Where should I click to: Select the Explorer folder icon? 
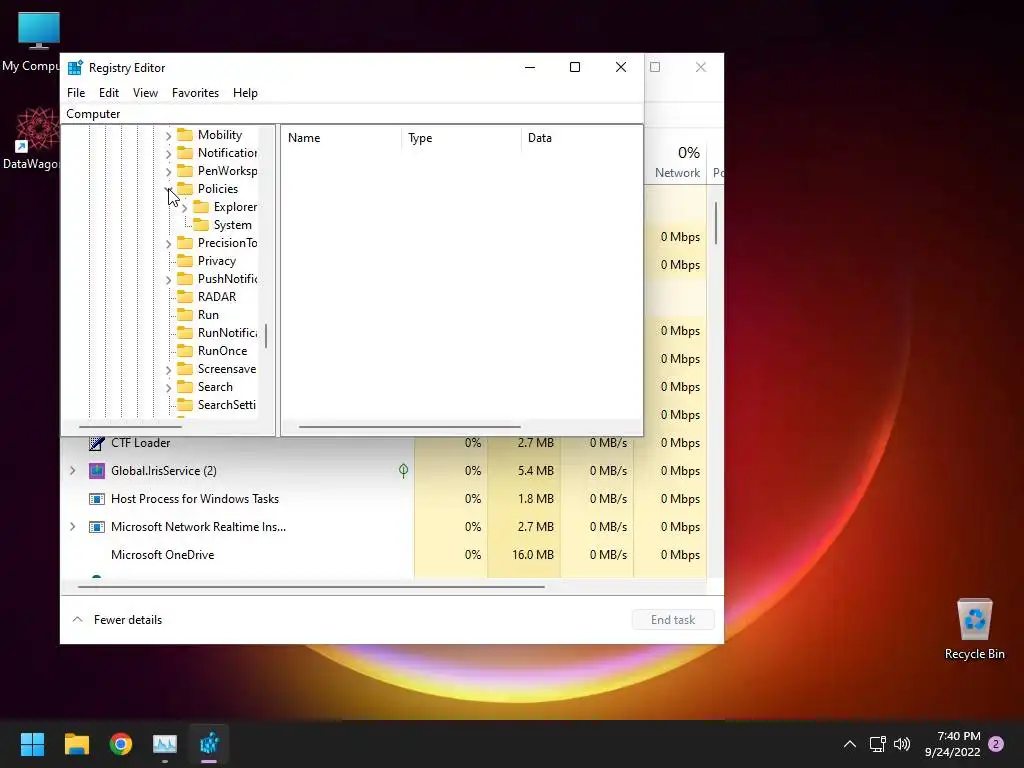coord(201,207)
